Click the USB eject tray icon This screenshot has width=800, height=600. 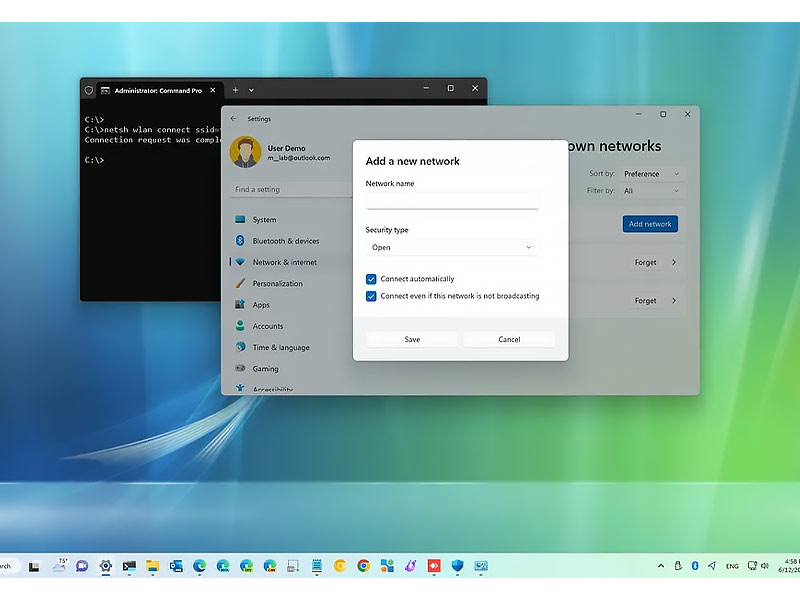(678, 566)
